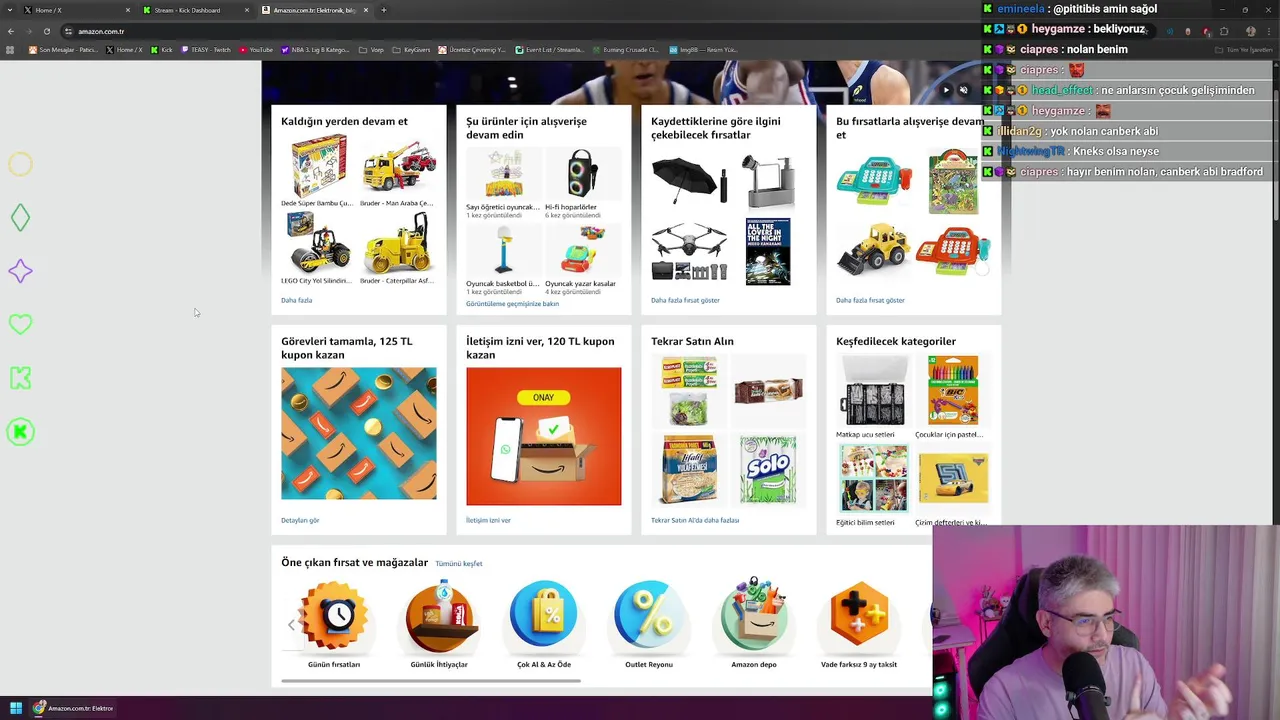Click Tekrar Satın Al'da daha fazlası
This screenshot has height=720, width=1280.
click(x=695, y=520)
